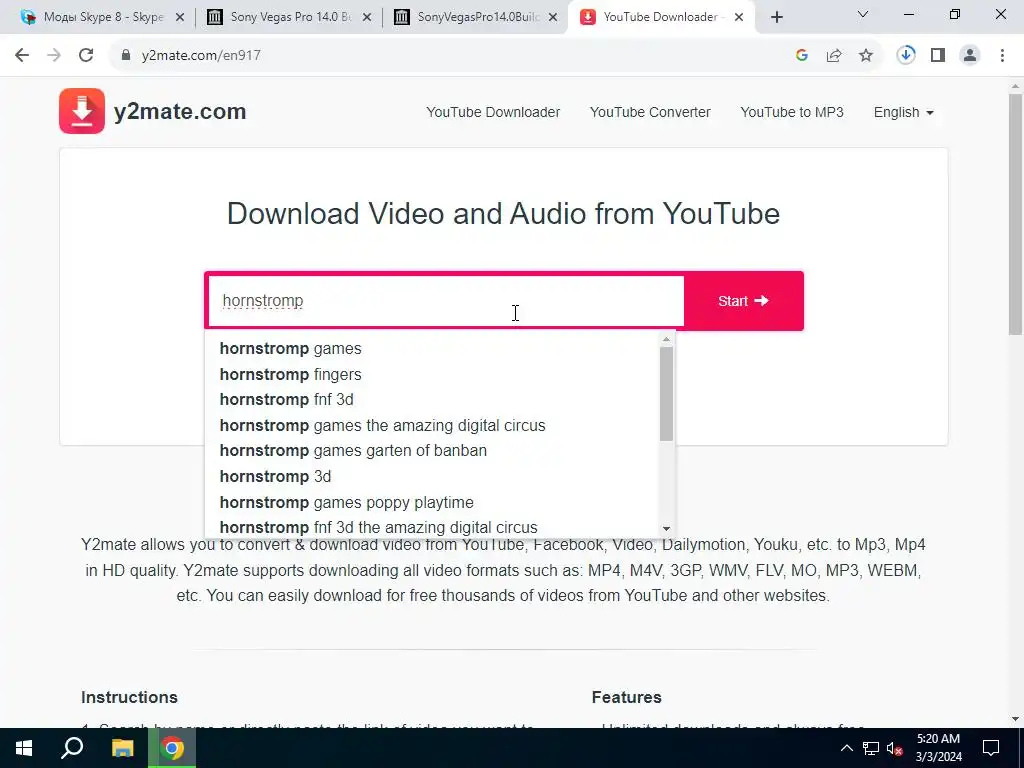Choose 'hornstromp games the amazing digital circus'
Viewport: 1024px width, 768px height.
tap(433, 426)
